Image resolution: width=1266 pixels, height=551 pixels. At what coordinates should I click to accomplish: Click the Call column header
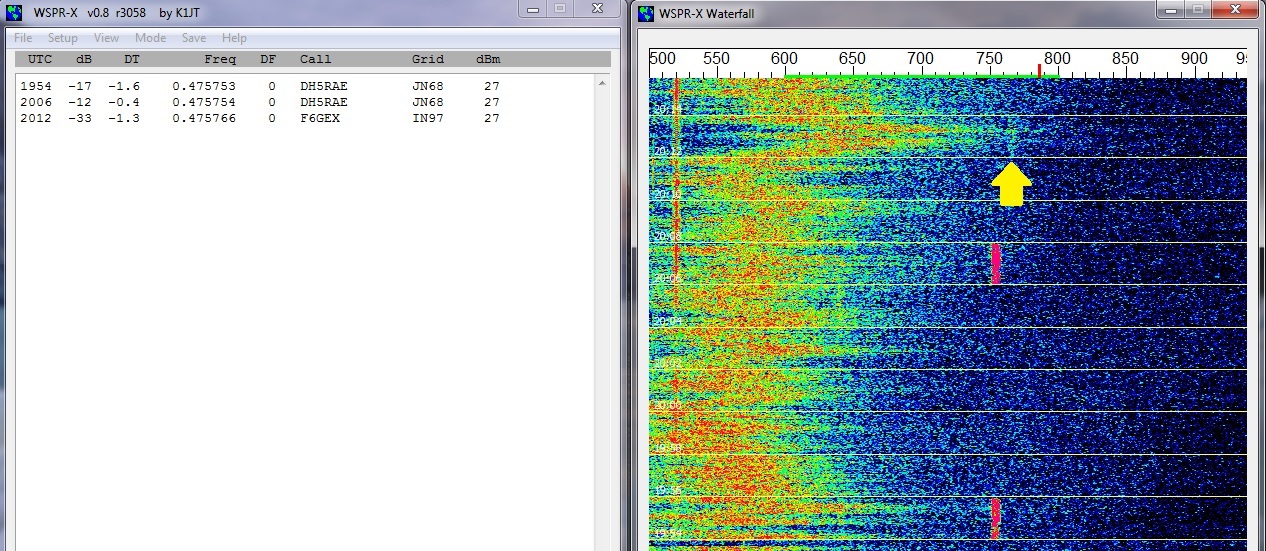(x=315, y=59)
